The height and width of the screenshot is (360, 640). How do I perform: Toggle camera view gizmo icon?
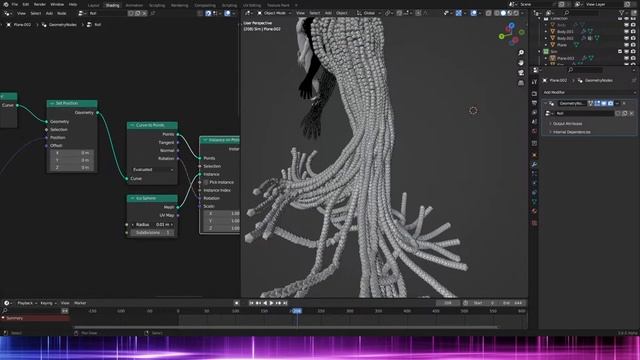tap(521, 73)
